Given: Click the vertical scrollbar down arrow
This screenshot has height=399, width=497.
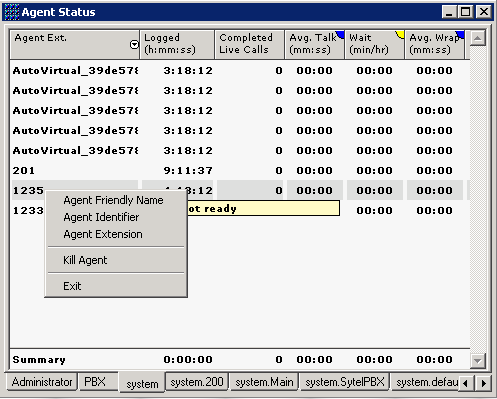Looking at the screenshot, I should (477, 361).
